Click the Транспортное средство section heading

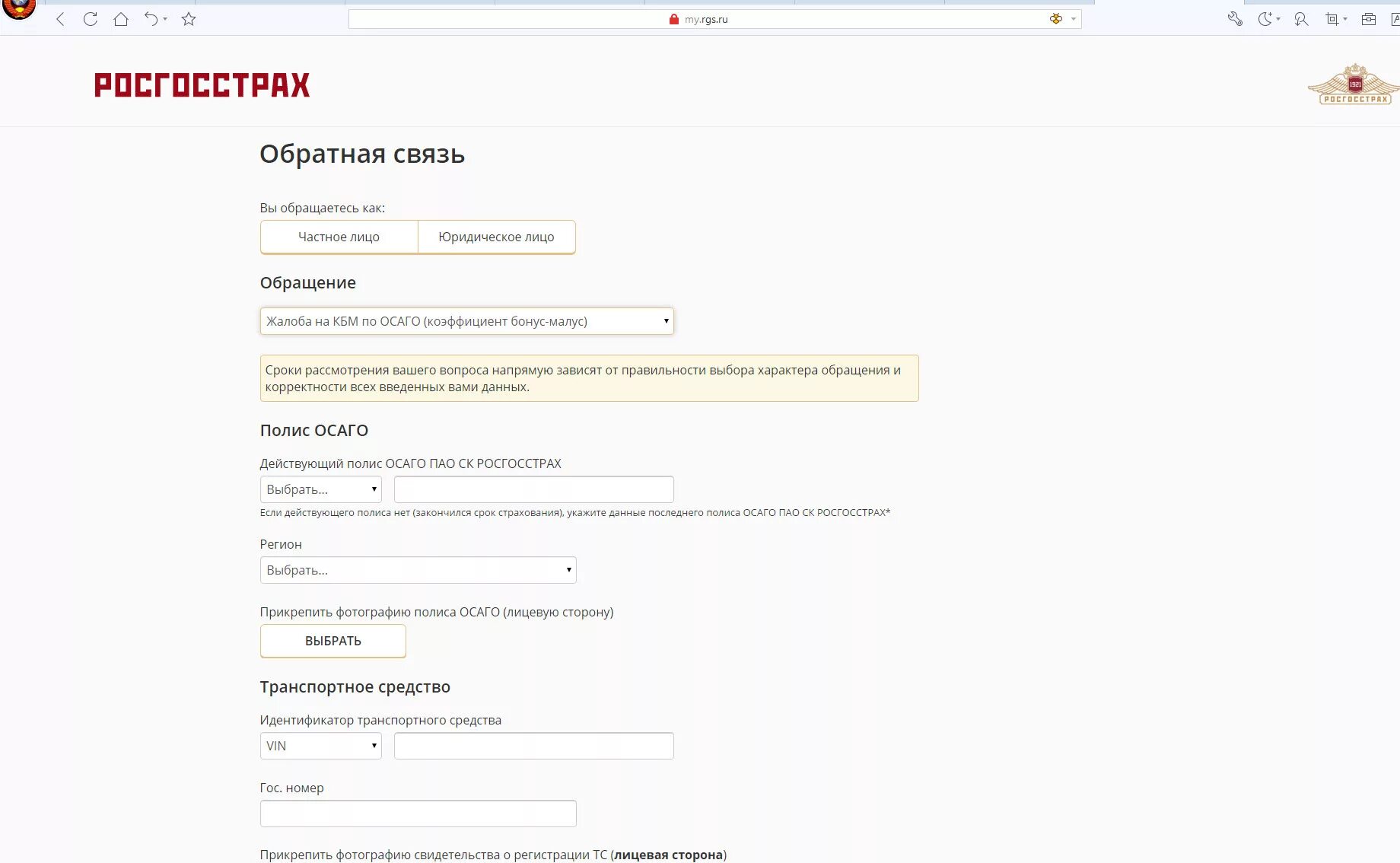355,687
